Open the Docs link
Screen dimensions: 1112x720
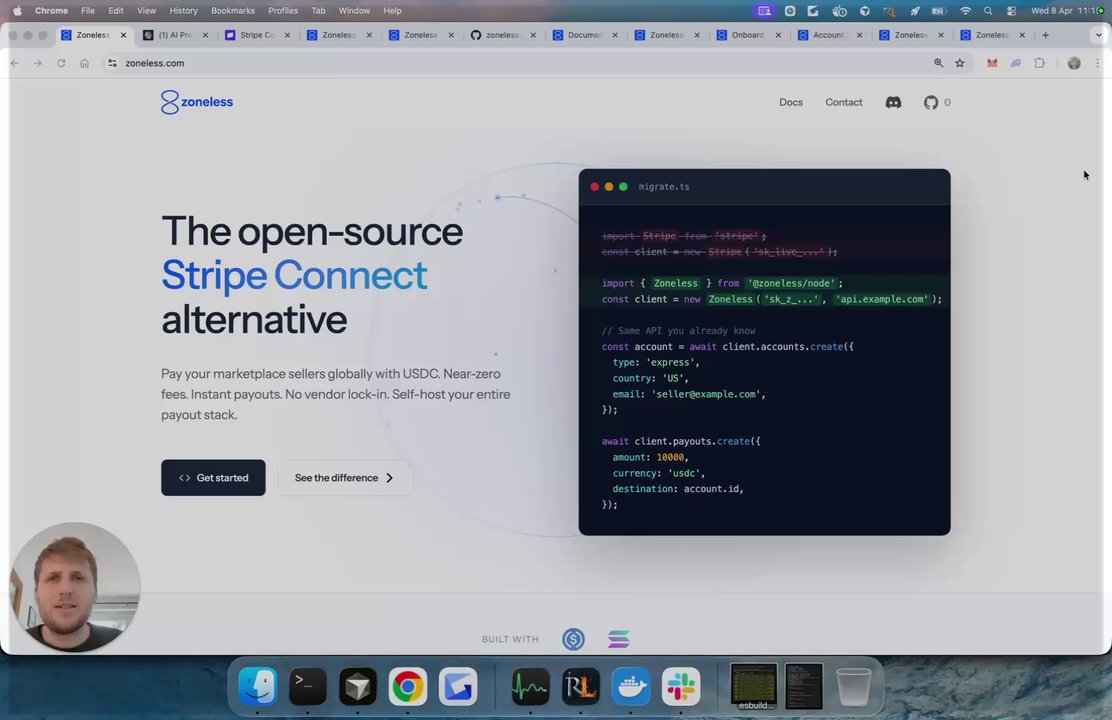791,102
